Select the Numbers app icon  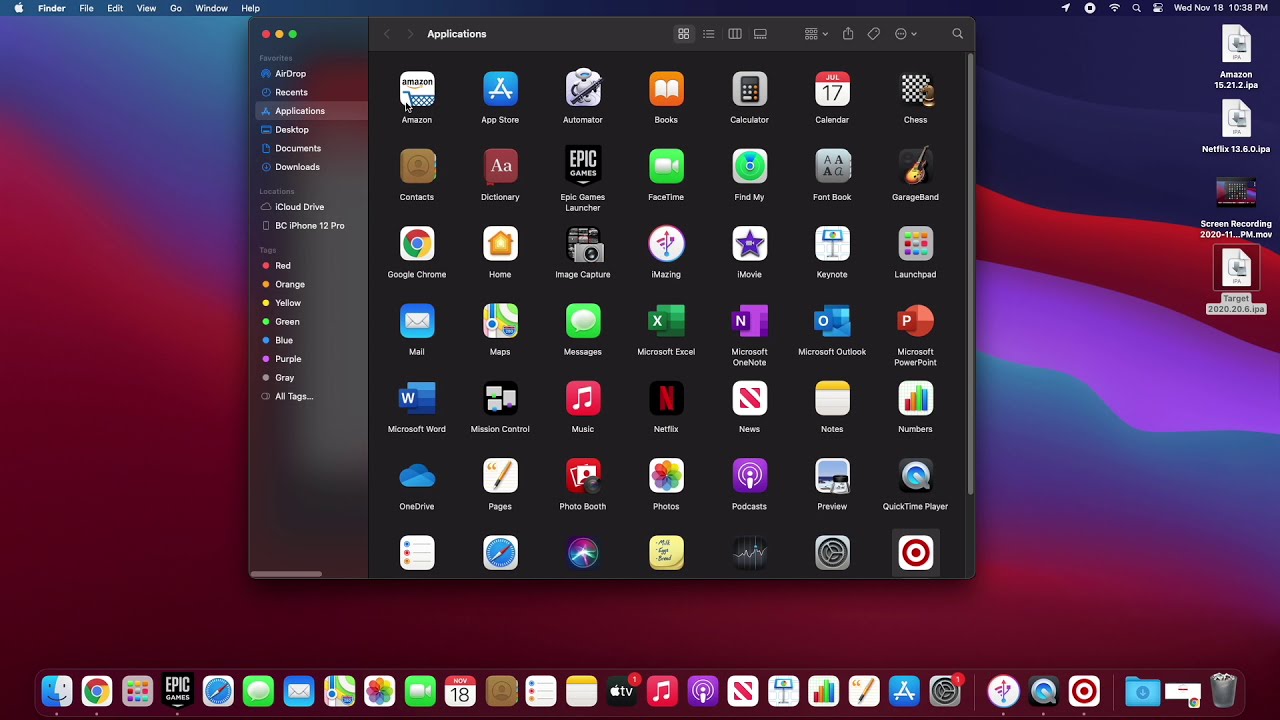click(915, 398)
